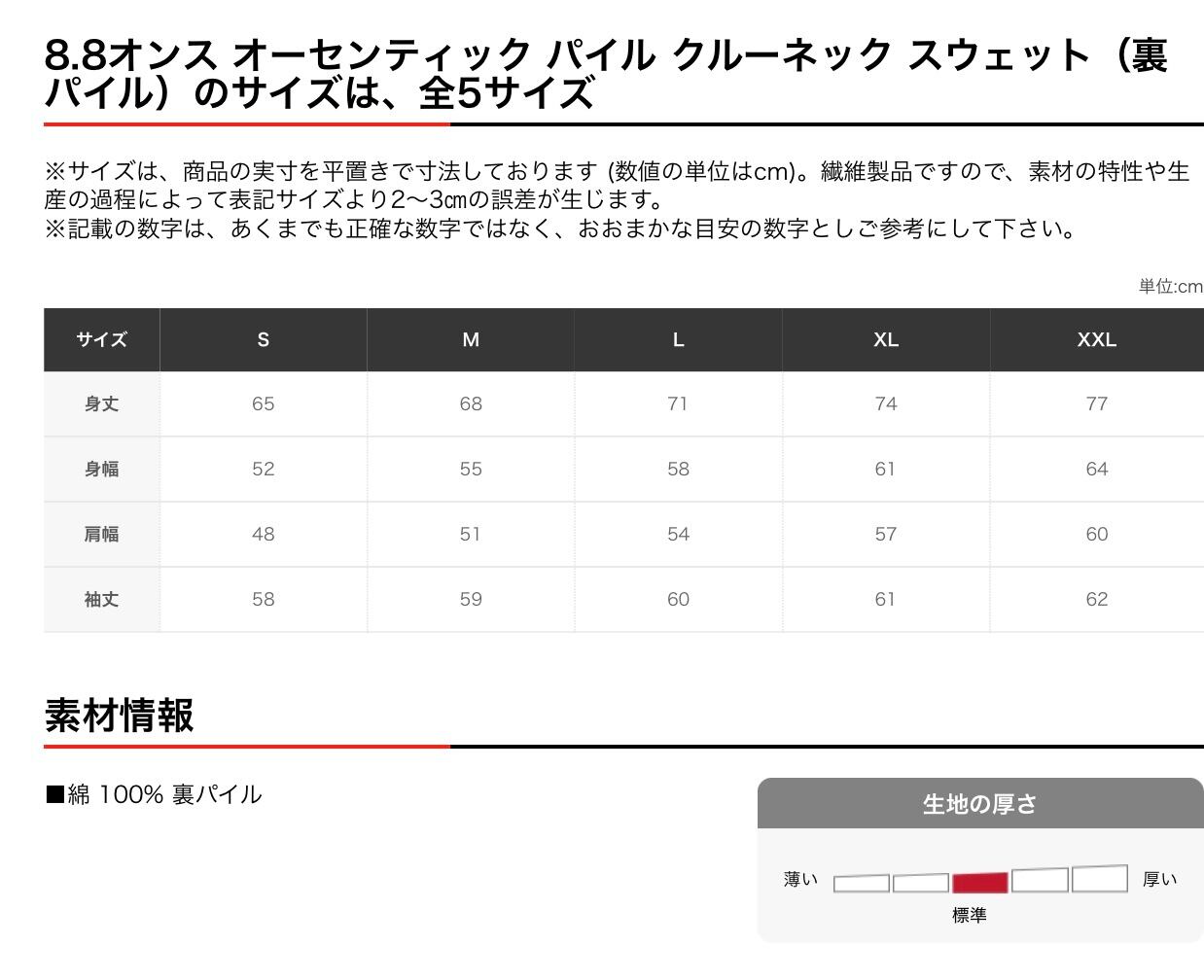Image resolution: width=1204 pixels, height=980 pixels.
Task: Select the 身幅 value 55 for size M
Action: (471, 469)
